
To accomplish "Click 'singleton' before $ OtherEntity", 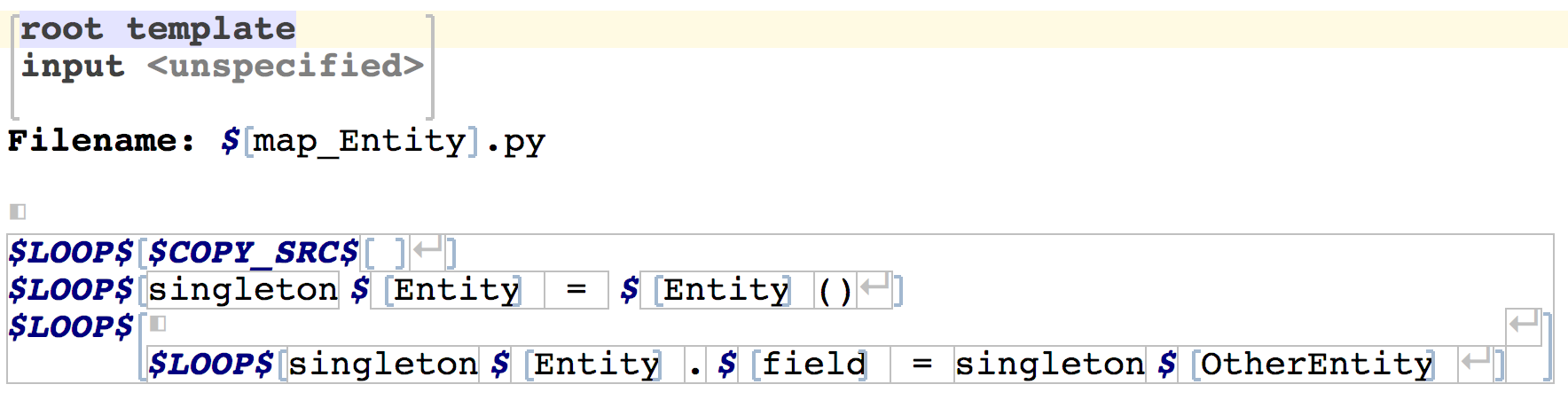I will pyautogui.click(x=1050, y=365).
